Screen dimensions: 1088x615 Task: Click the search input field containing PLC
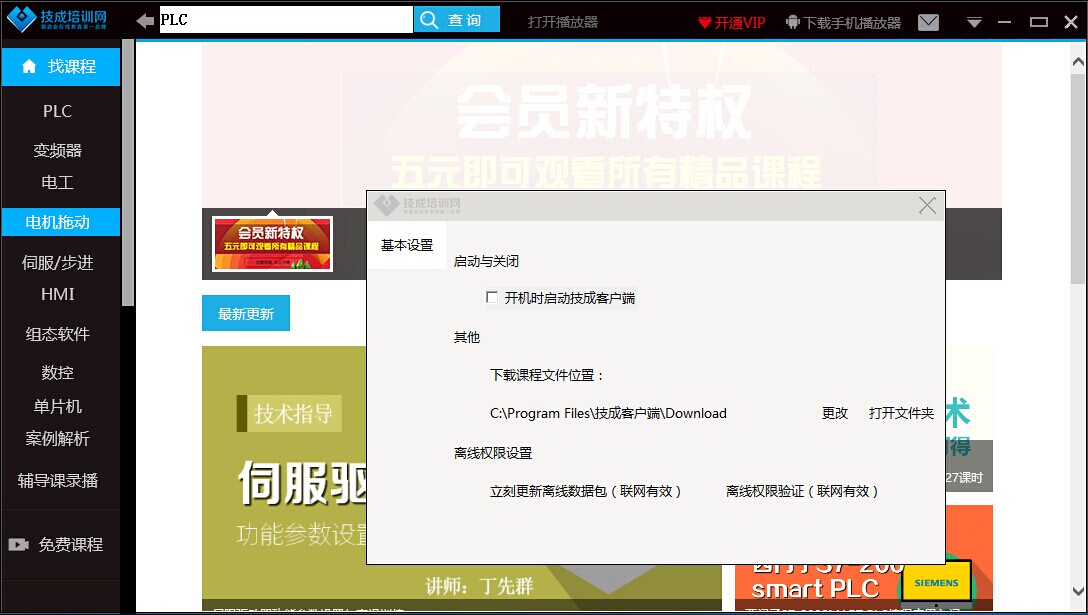pos(286,20)
